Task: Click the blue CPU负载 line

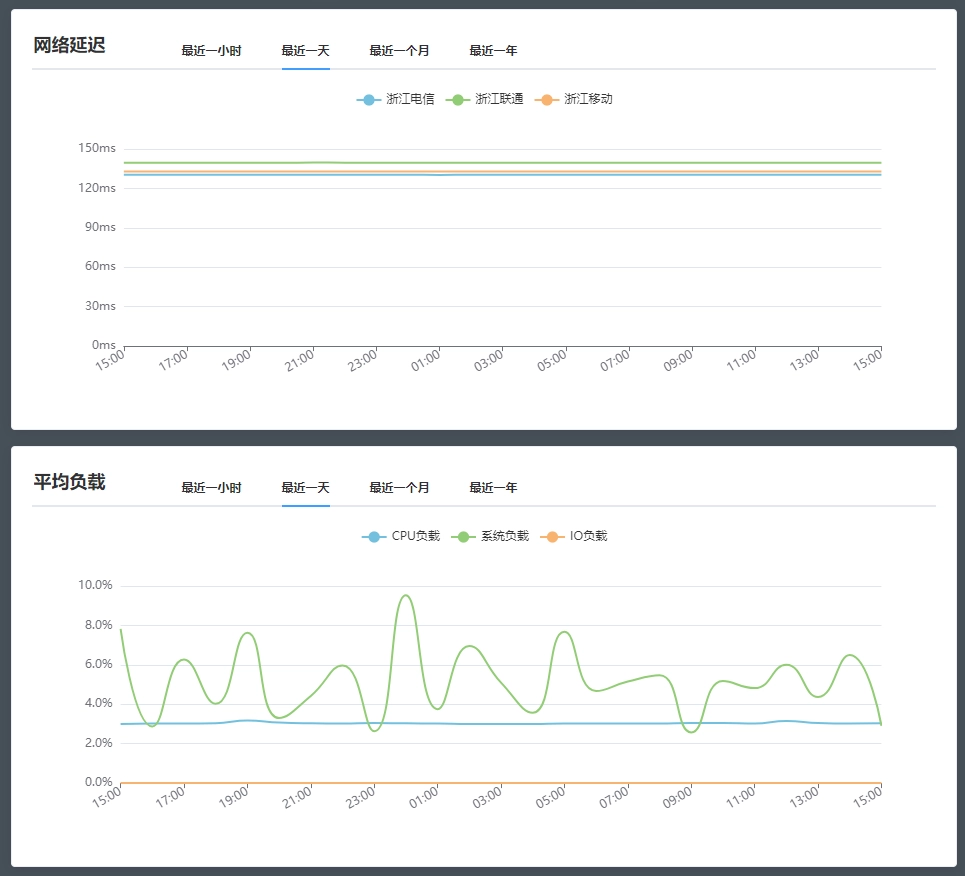Action: (x=501, y=724)
